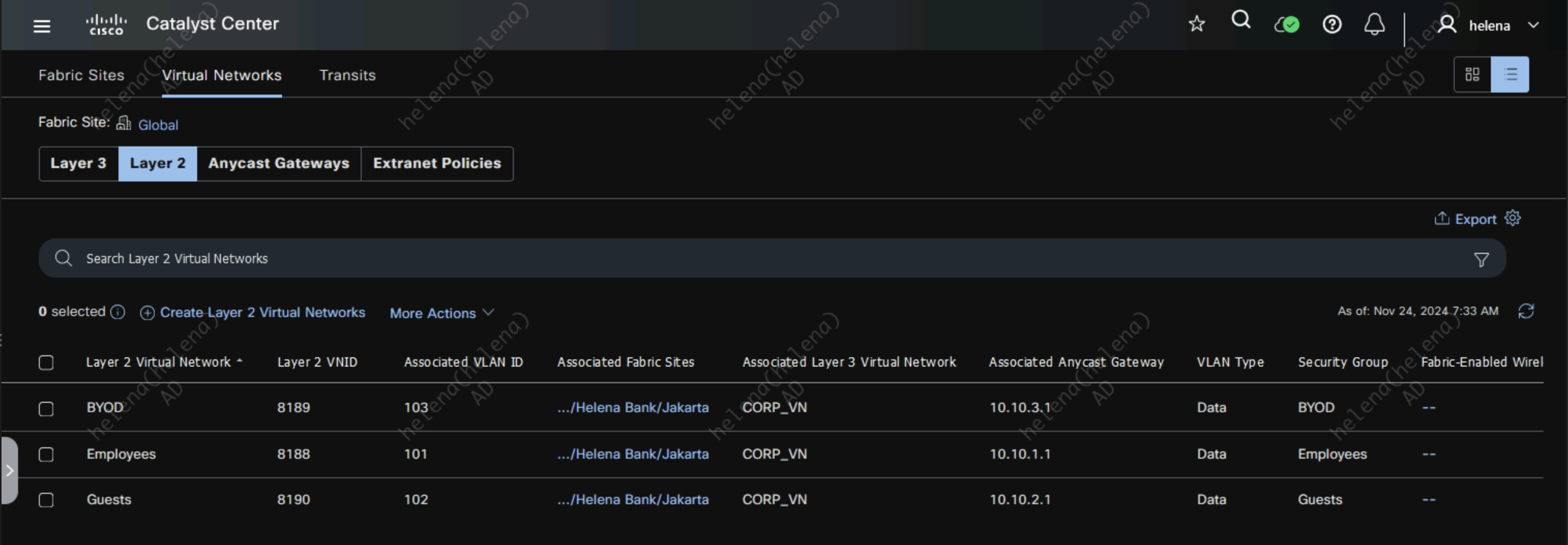Viewport: 1568px width, 545px height.
Task: Toggle the select-all header checkbox
Action: pos(46,362)
